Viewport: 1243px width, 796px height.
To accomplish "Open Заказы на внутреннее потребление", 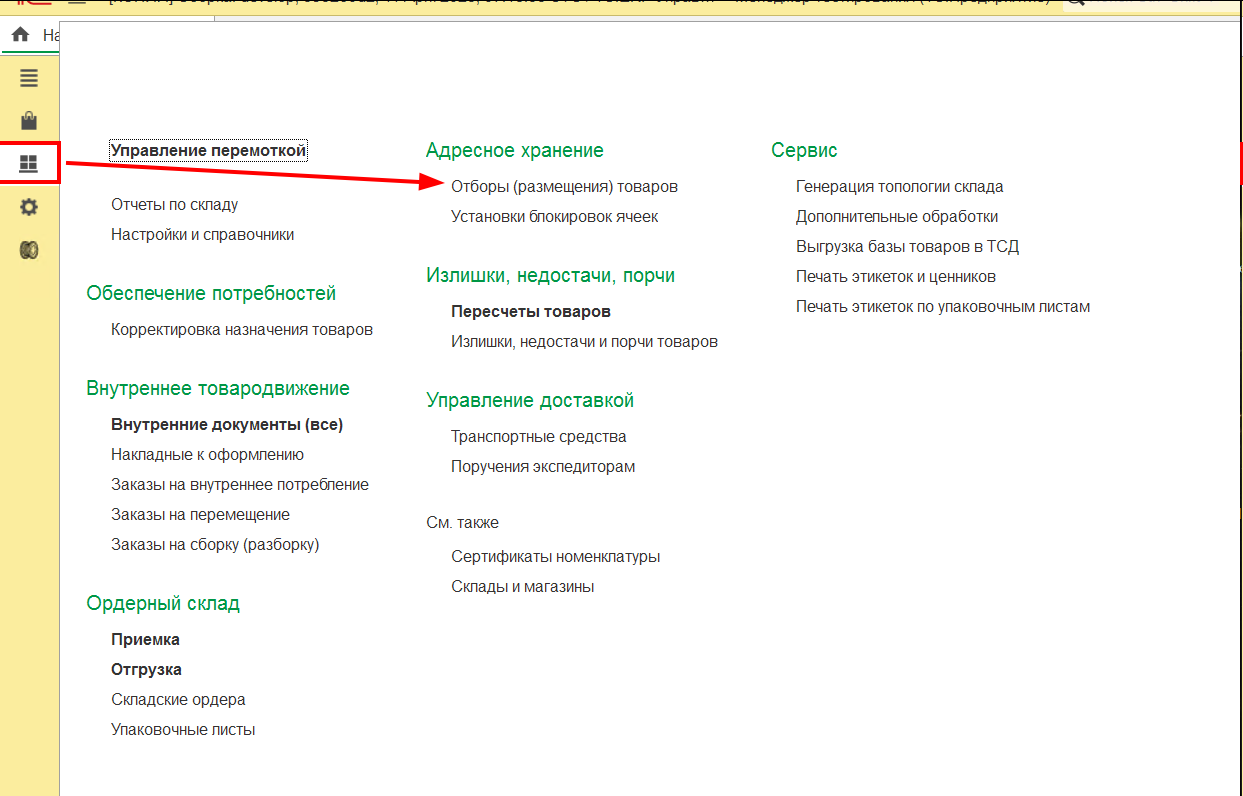I will pos(240,485).
